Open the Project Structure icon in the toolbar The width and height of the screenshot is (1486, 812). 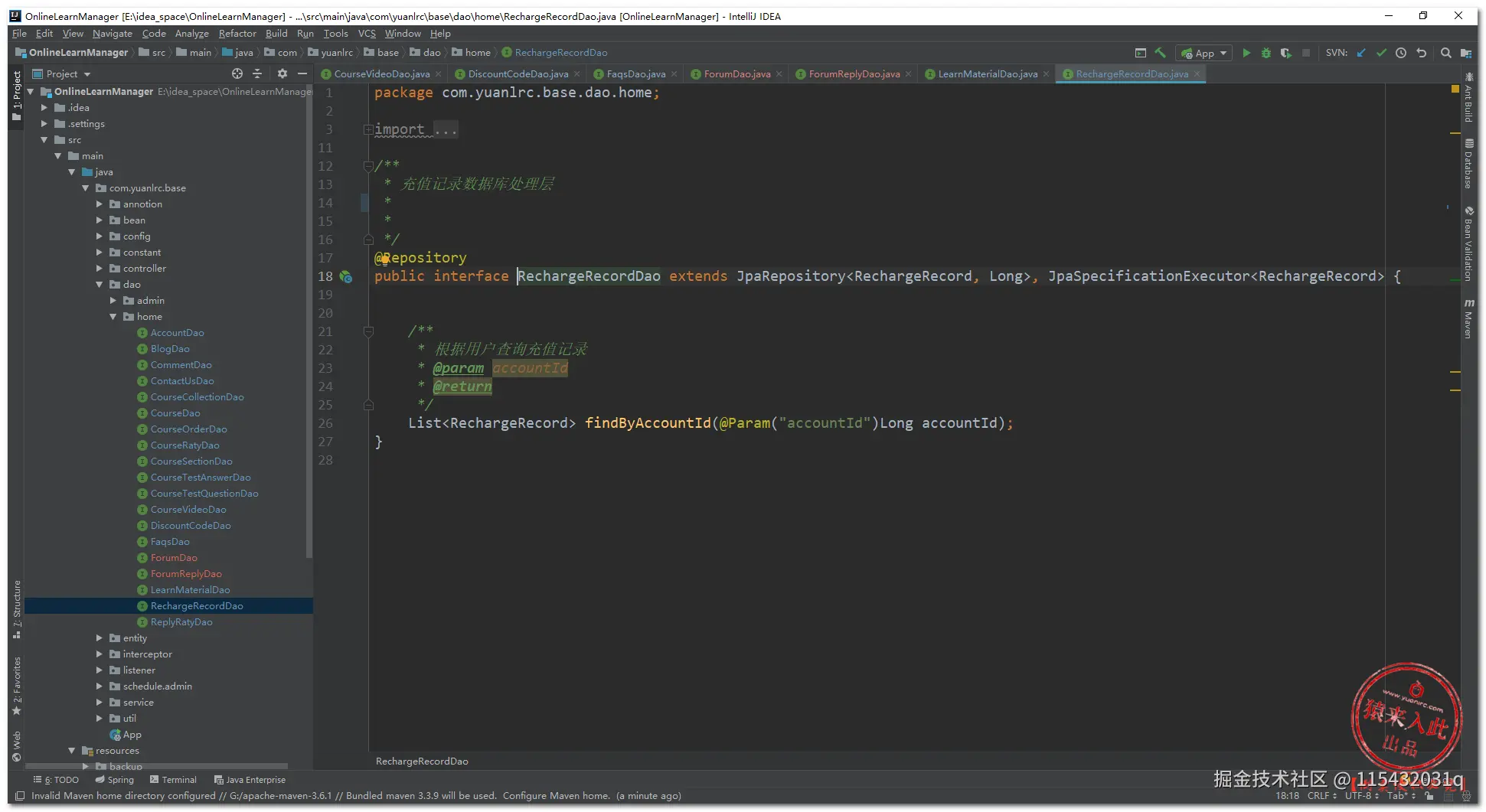[1466, 53]
